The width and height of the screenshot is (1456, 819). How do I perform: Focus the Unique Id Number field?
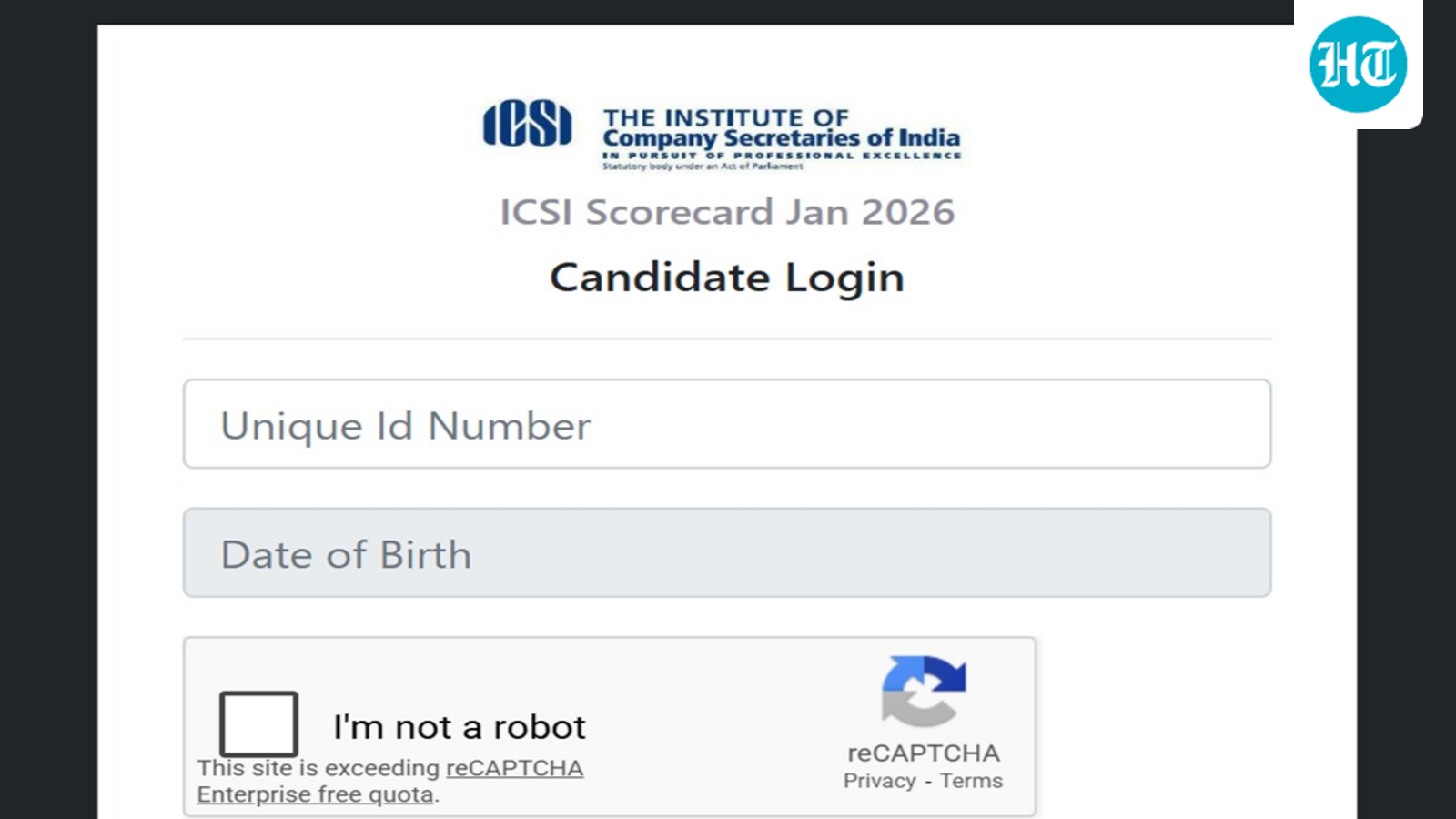(x=726, y=424)
